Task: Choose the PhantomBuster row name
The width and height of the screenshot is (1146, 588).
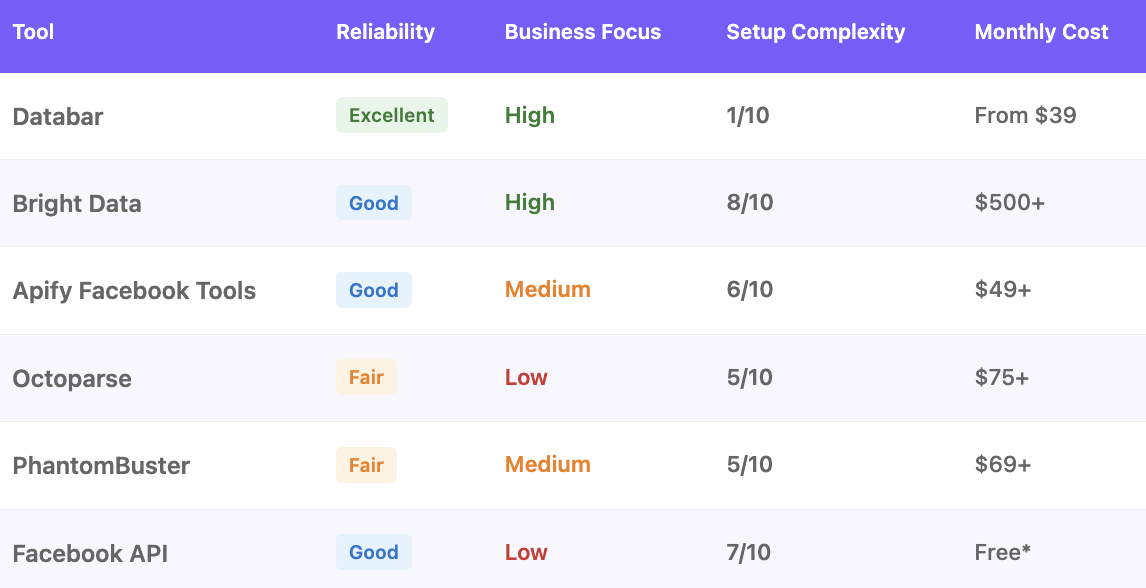Action: (x=102, y=465)
